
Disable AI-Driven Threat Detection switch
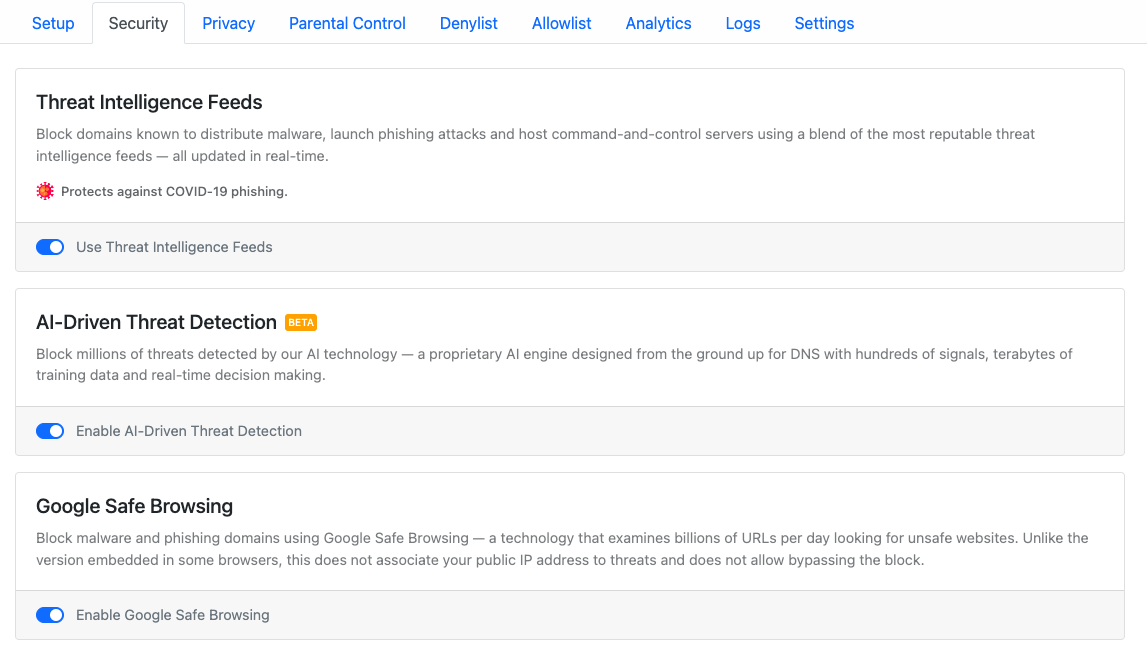(50, 431)
